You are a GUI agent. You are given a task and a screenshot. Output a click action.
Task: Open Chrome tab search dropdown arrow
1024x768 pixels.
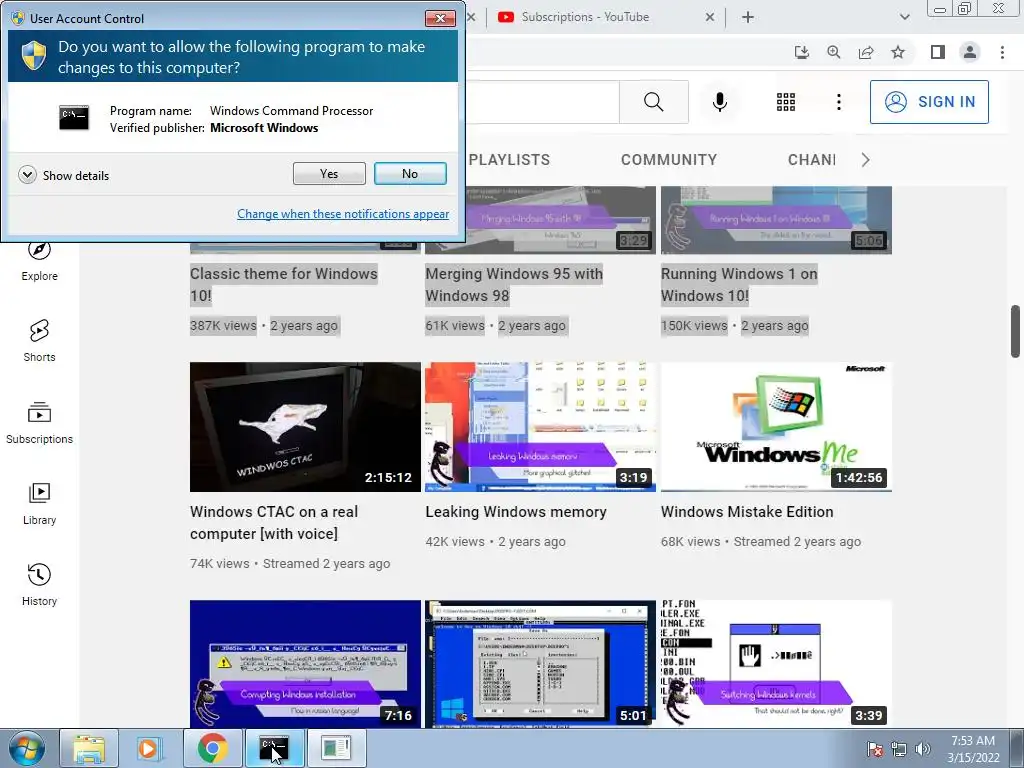[904, 17]
